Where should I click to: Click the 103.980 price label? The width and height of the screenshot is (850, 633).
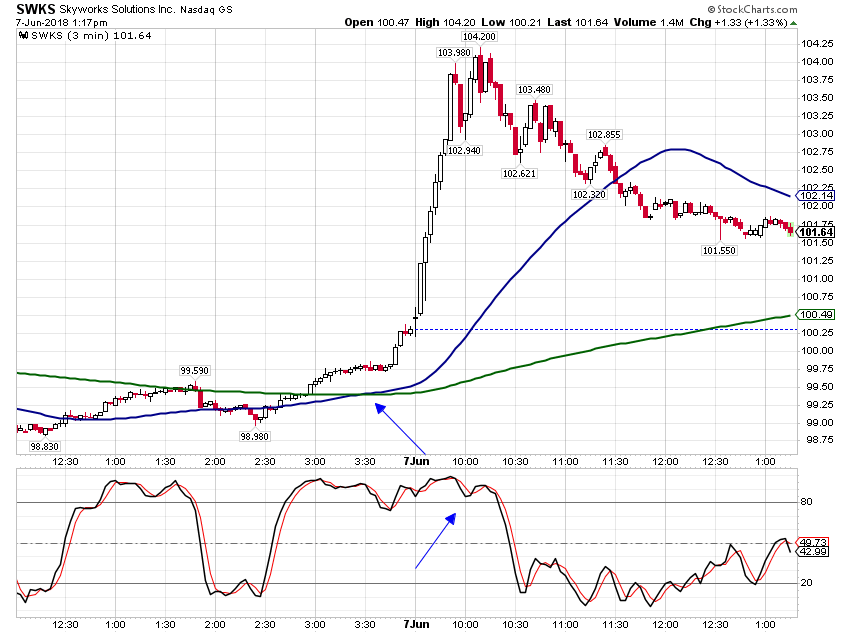coord(454,53)
